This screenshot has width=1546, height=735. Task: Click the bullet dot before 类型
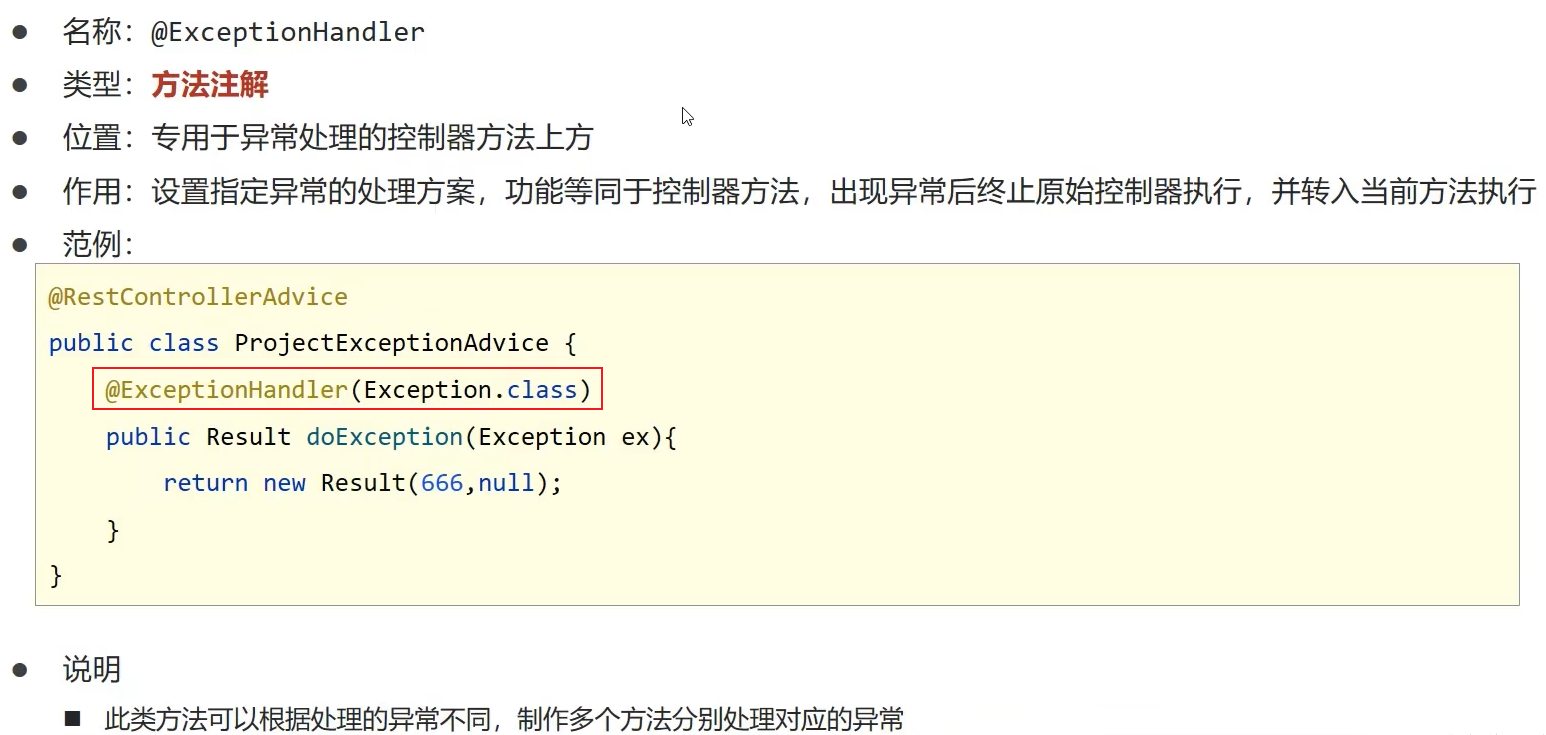(x=20, y=85)
